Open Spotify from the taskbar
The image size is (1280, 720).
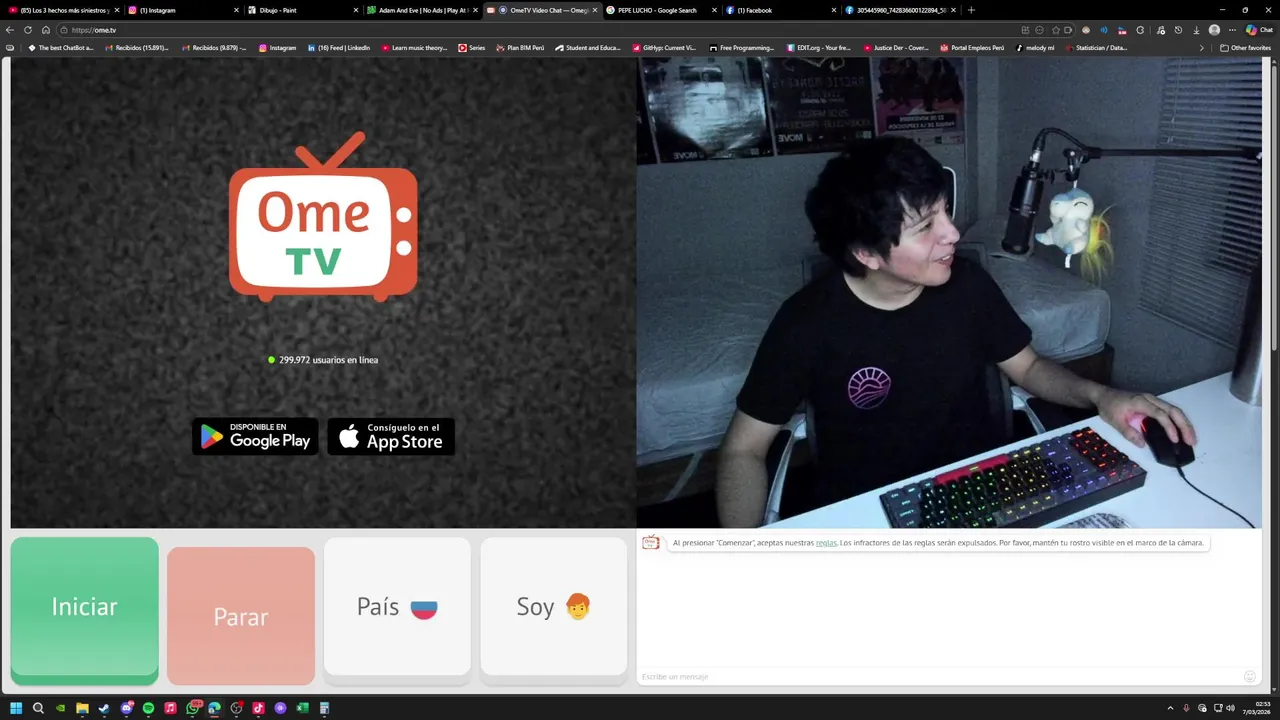click(148, 708)
